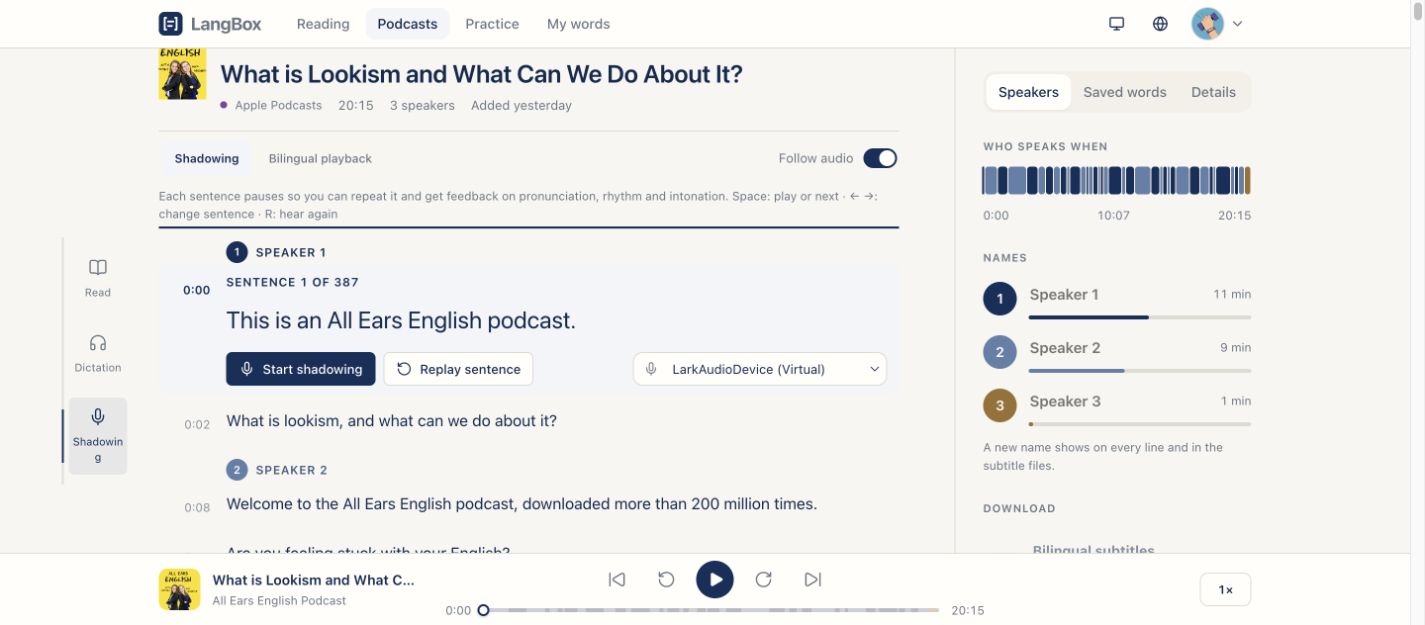Click the current sentence "This is an All Ears English podcast."
The width and height of the screenshot is (1425, 625).
point(401,321)
